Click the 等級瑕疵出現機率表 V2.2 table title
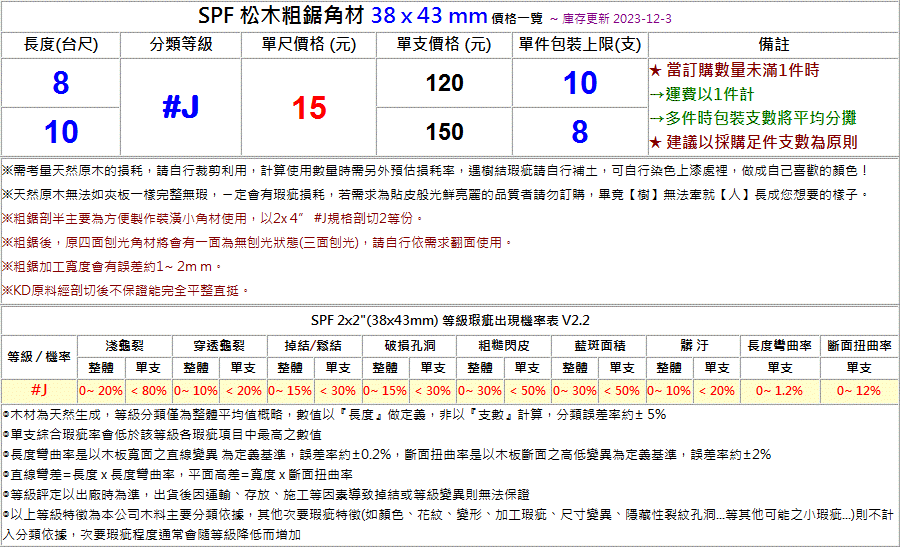The width and height of the screenshot is (900, 547). (x=450, y=320)
